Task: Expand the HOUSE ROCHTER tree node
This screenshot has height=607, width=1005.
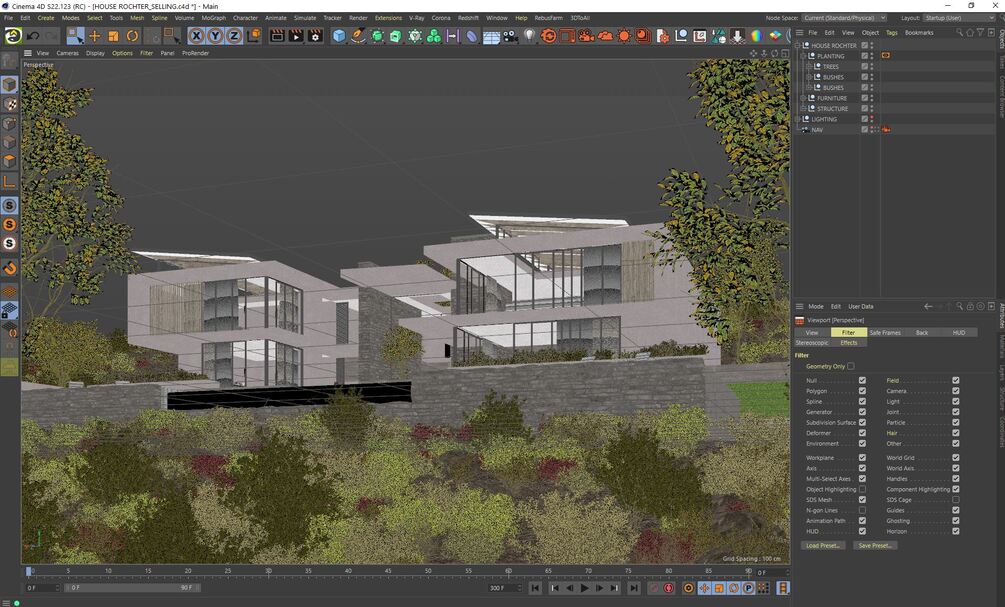Action: coord(798,46)
